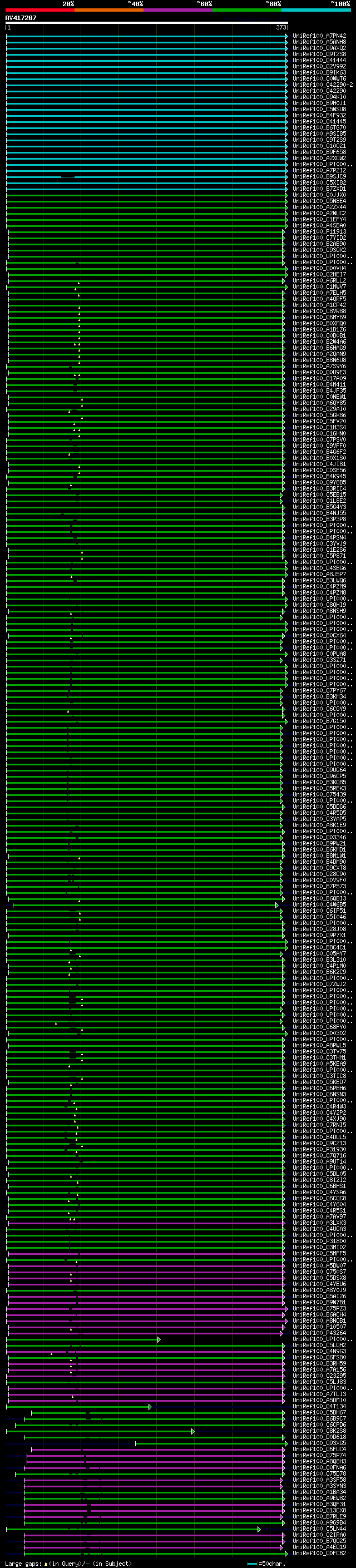Screen dimensions: 356x1568
Task: Select the UniRef100_B3L310 label
Action: coord(319,960)
